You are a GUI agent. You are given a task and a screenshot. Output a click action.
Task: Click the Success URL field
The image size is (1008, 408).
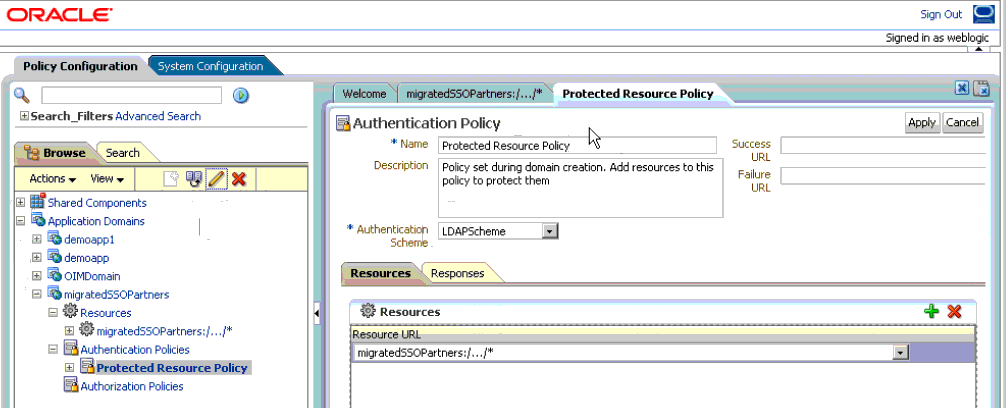[883, 145]
